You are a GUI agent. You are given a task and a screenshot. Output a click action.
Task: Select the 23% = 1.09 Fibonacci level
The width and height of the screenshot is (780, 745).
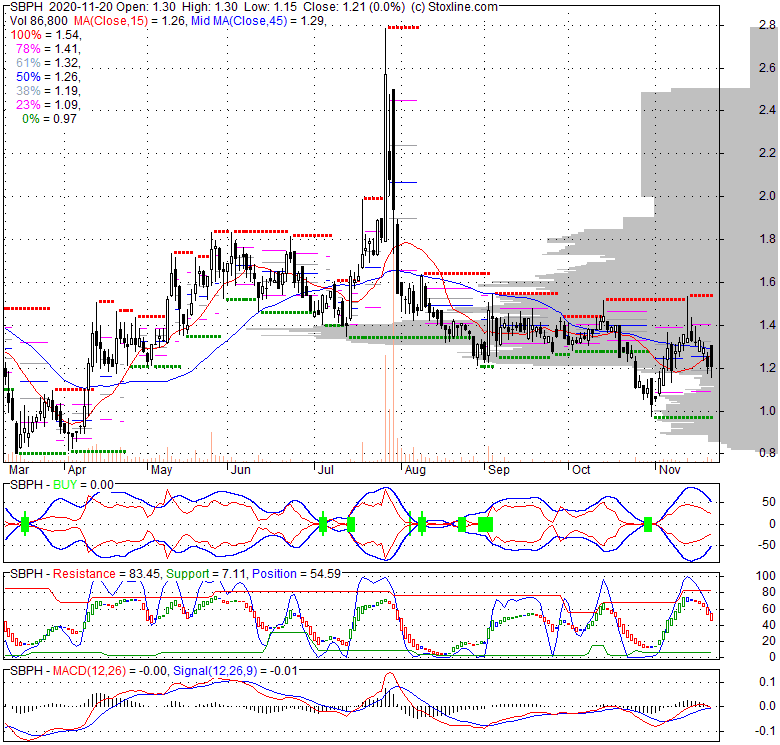48,104
